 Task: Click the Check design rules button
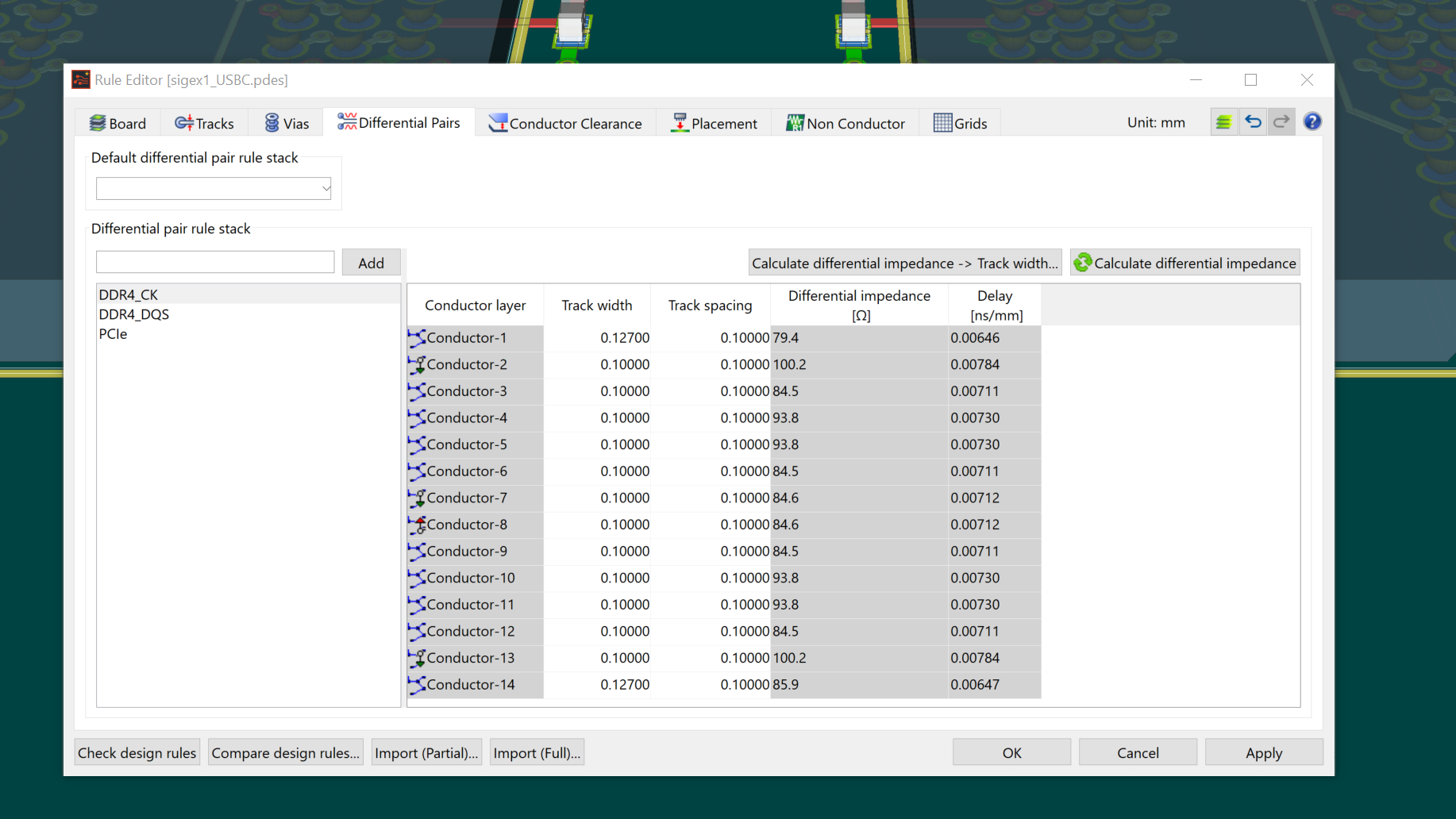(x=137, y=752)
